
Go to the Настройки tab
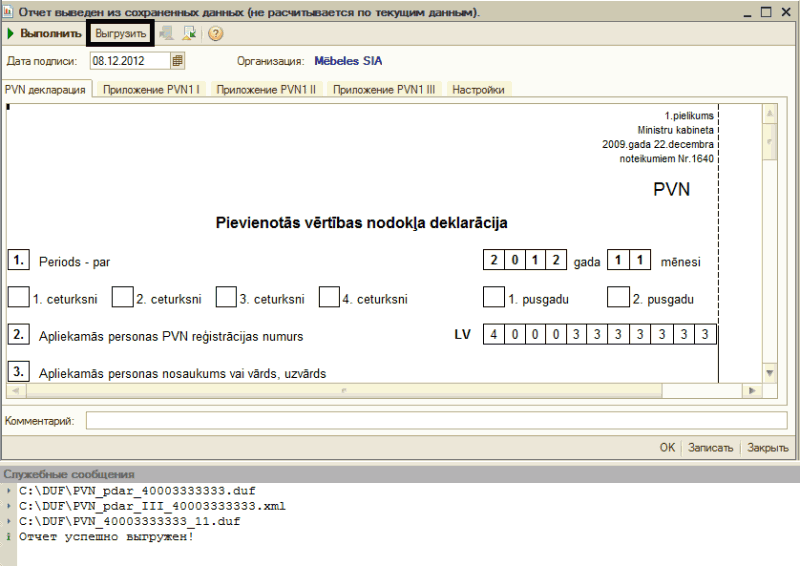point(479,89)
